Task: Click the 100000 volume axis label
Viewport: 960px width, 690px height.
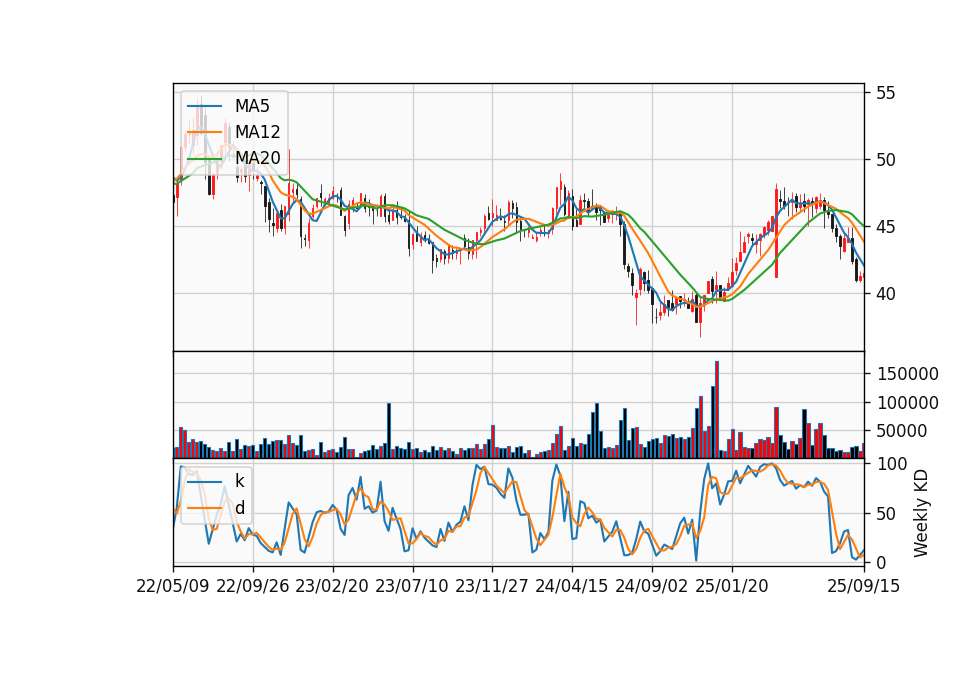Action: (x=907, y=403)
